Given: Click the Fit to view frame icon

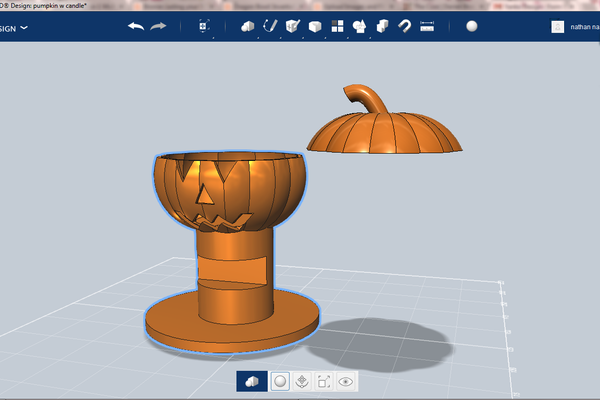Looking at the screenshot, I should 323,381.
